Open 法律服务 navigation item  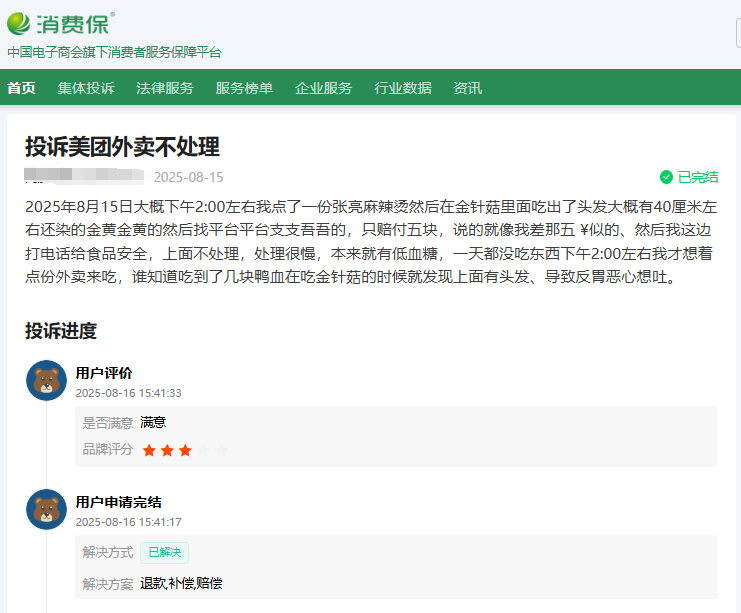(x=165, y=88)
